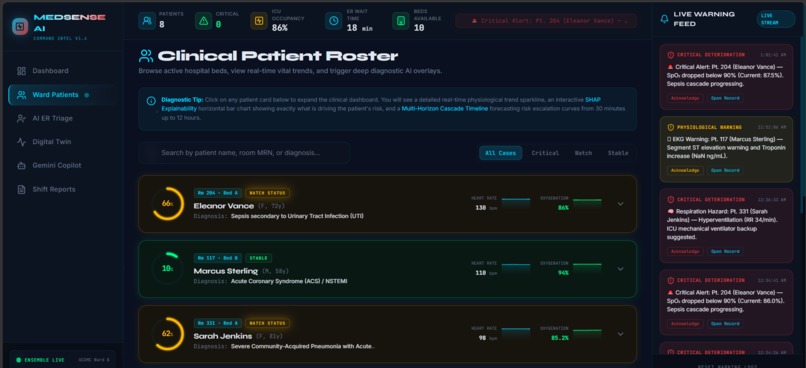Acknowledge the Marcus Sterling EKG warning
This screenshot has width=806, height=368.
[x=685, y=170]
